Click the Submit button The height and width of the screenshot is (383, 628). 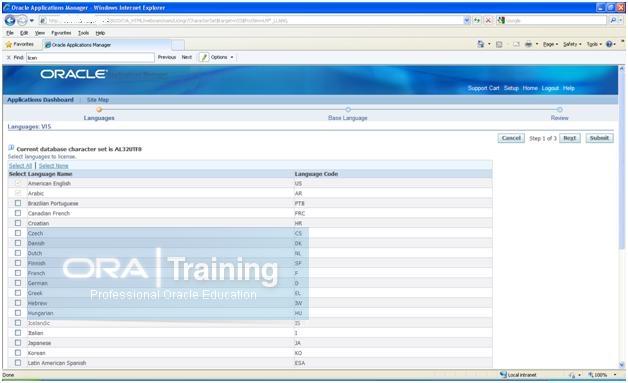pos(599,138)
